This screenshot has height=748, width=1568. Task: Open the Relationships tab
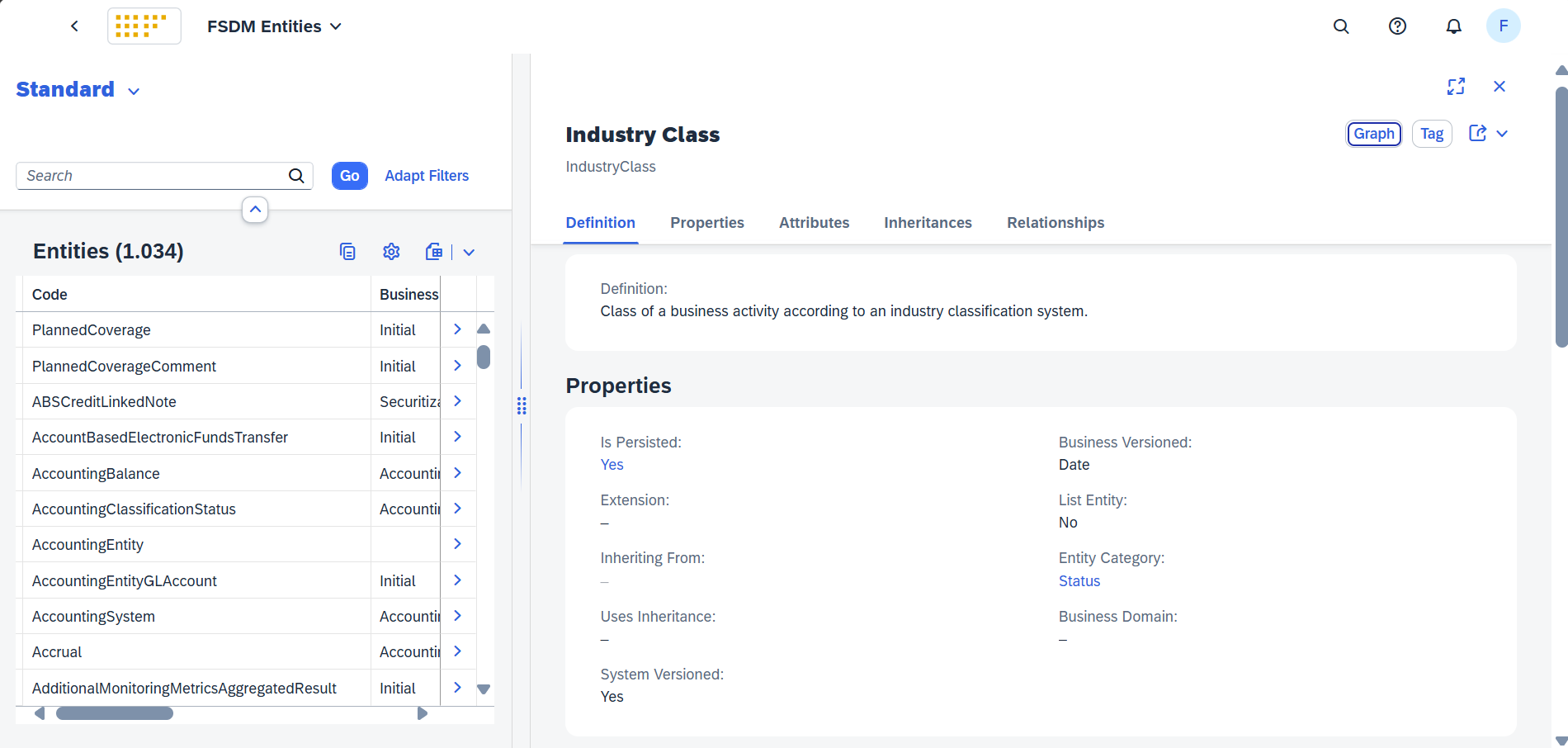click(1055, 223)
